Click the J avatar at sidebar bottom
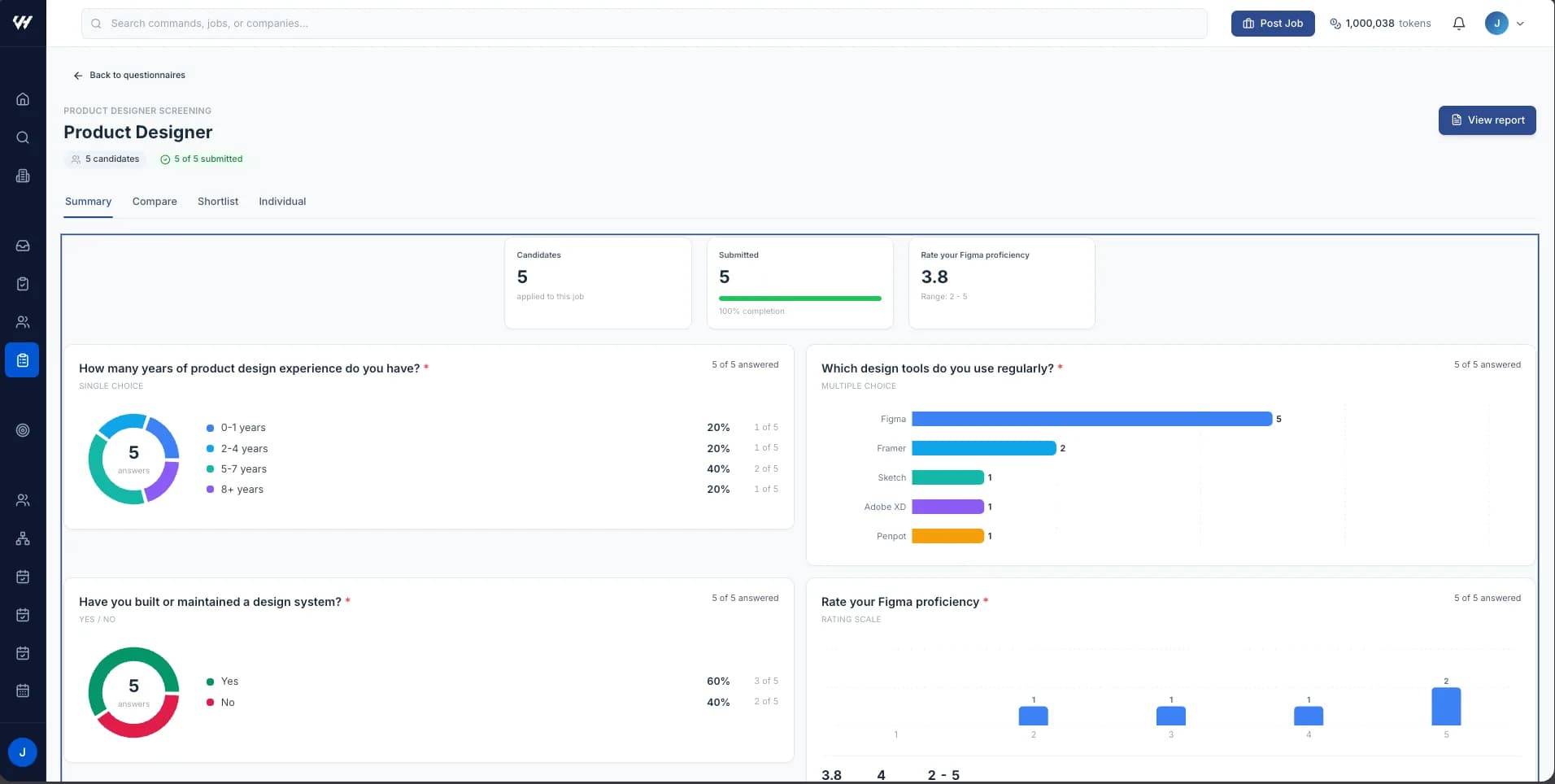 pyautogui.click(x=23, y=752)
